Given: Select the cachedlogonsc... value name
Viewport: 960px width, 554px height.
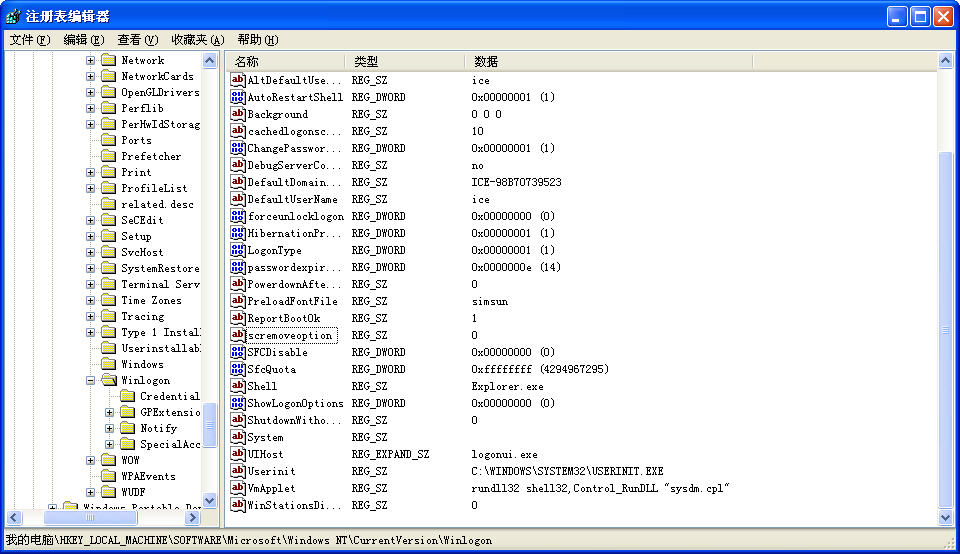Looking at the screenshot, I should 294,131.
